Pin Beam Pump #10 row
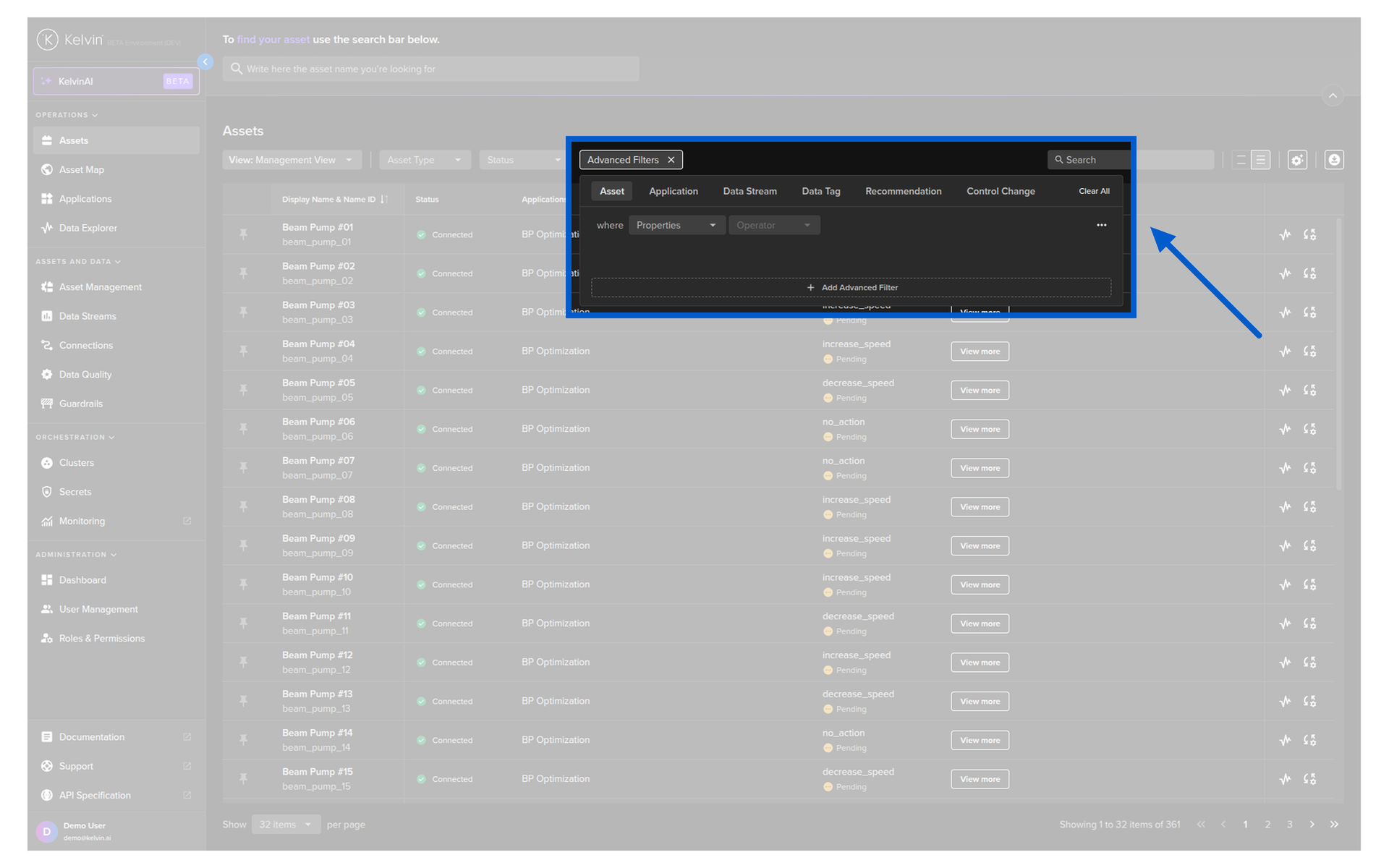 coord(244,584)
